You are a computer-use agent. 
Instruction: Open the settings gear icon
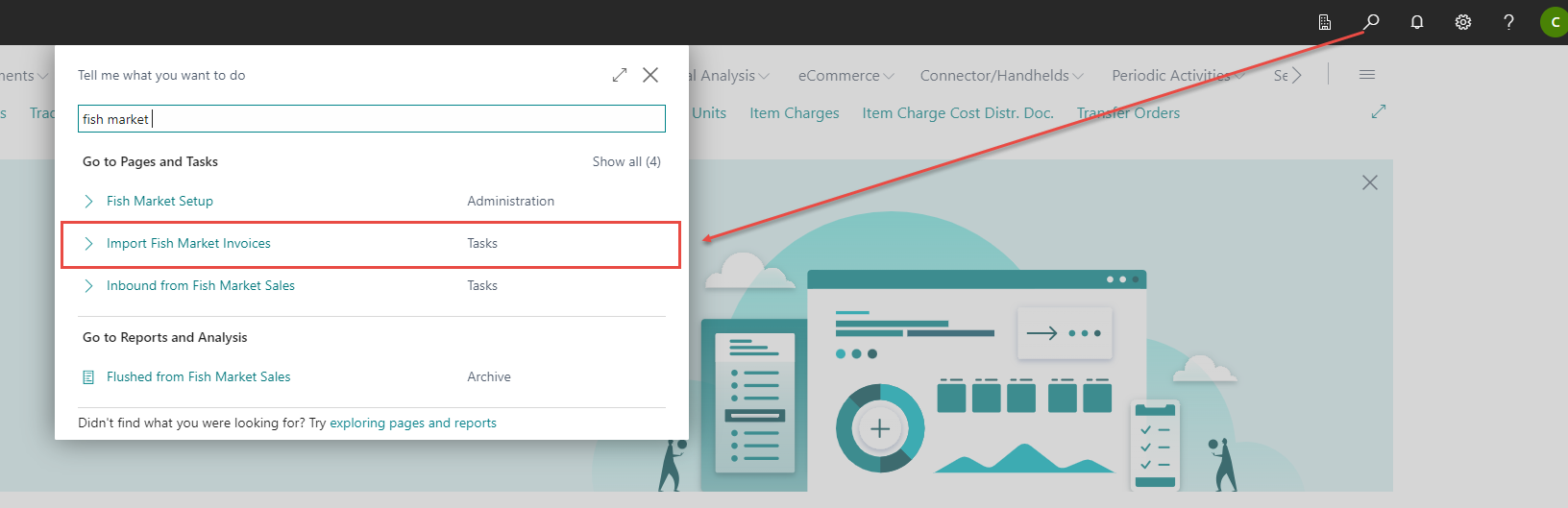[1463, 21]
